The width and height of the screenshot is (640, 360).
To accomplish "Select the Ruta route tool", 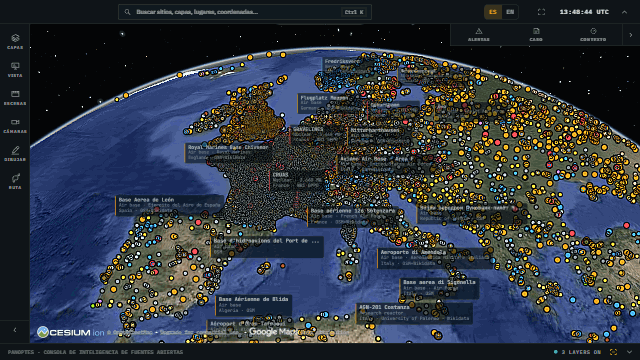I will (15, 182).
